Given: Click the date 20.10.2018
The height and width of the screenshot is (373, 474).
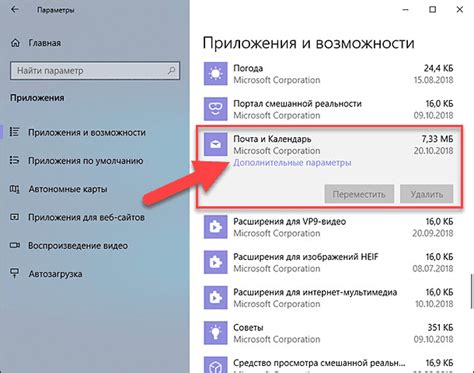Looking at the screenshot, I should 433,151.
